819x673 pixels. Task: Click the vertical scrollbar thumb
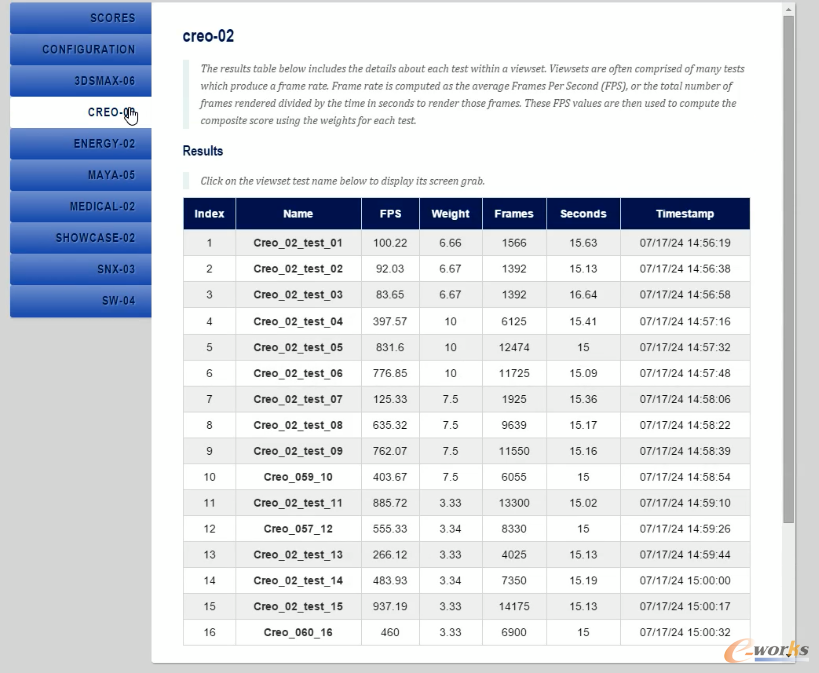(789, 269)
